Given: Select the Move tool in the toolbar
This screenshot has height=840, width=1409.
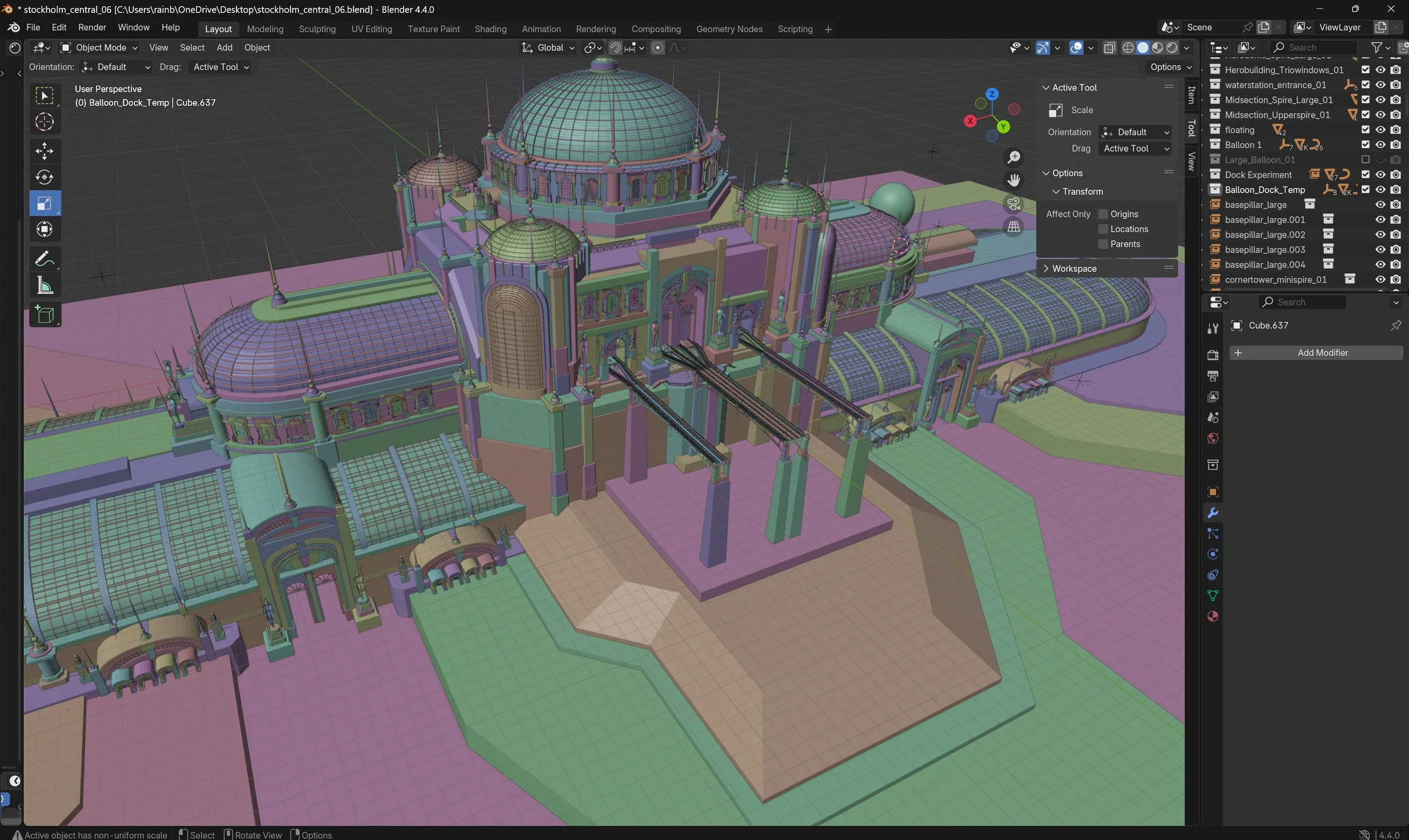Looking at the screenshot, I should tap(44, 150).
